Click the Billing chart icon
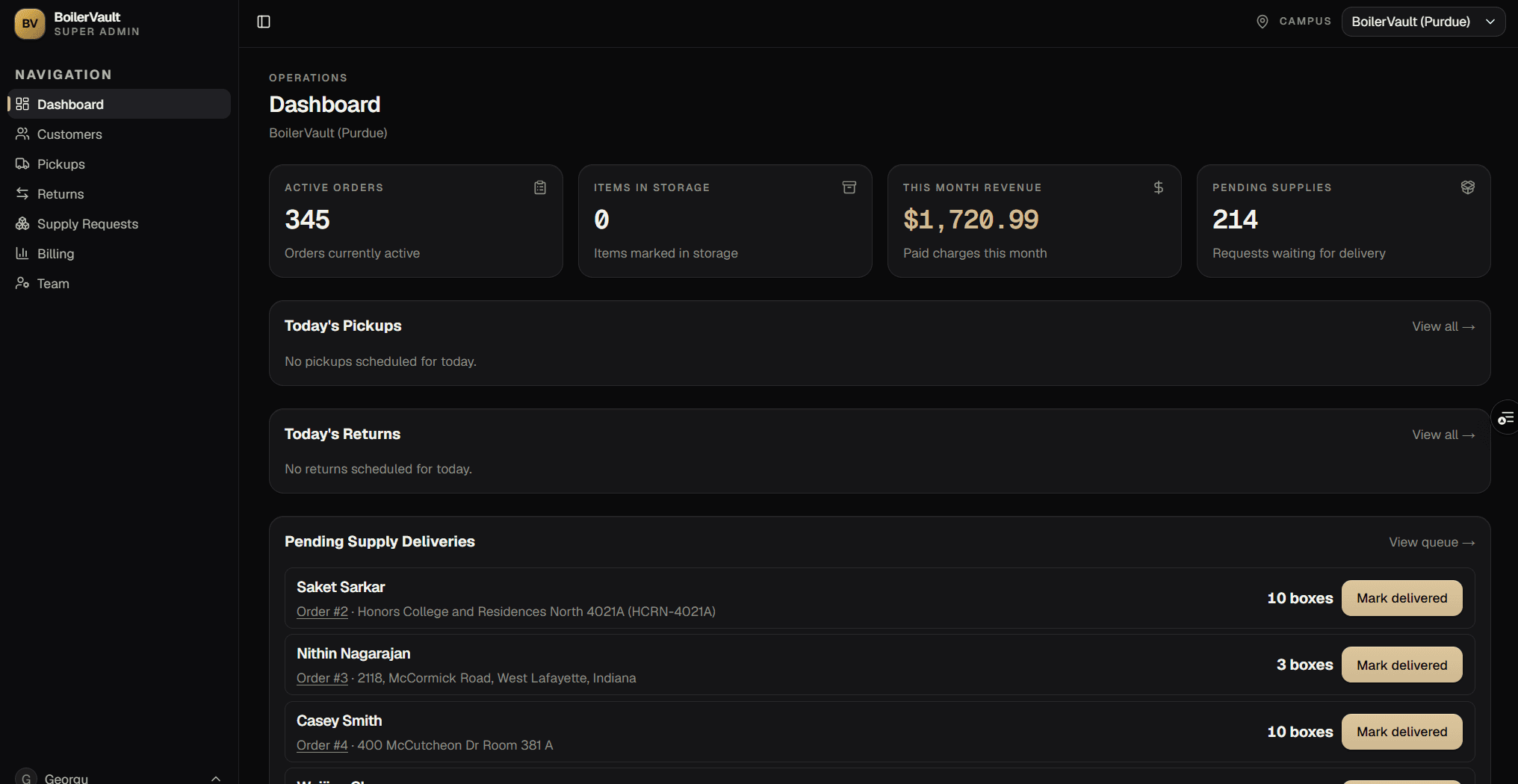This screenshot has width=1518, height=784. coord(22,253)
